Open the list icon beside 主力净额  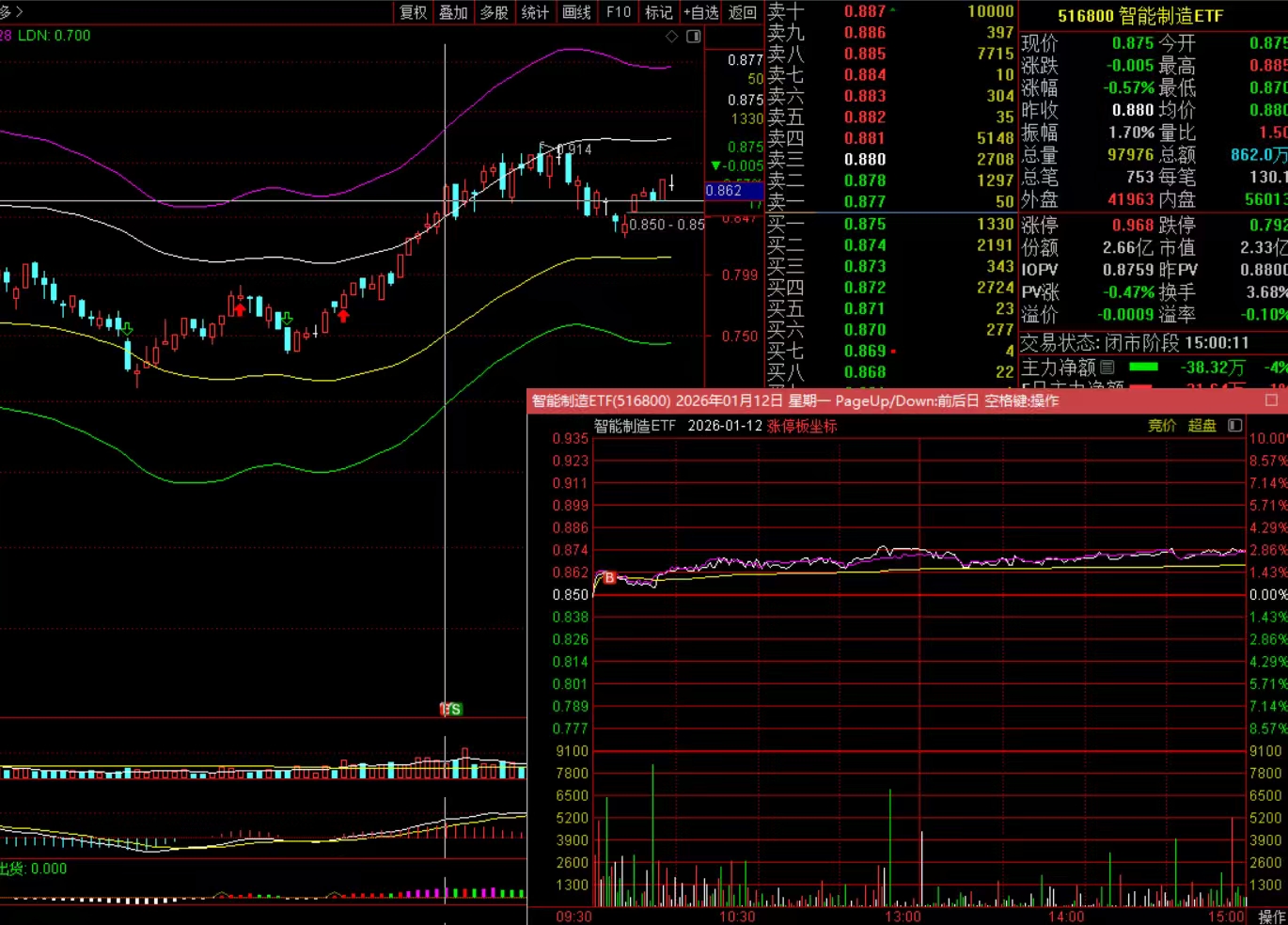1107,368
